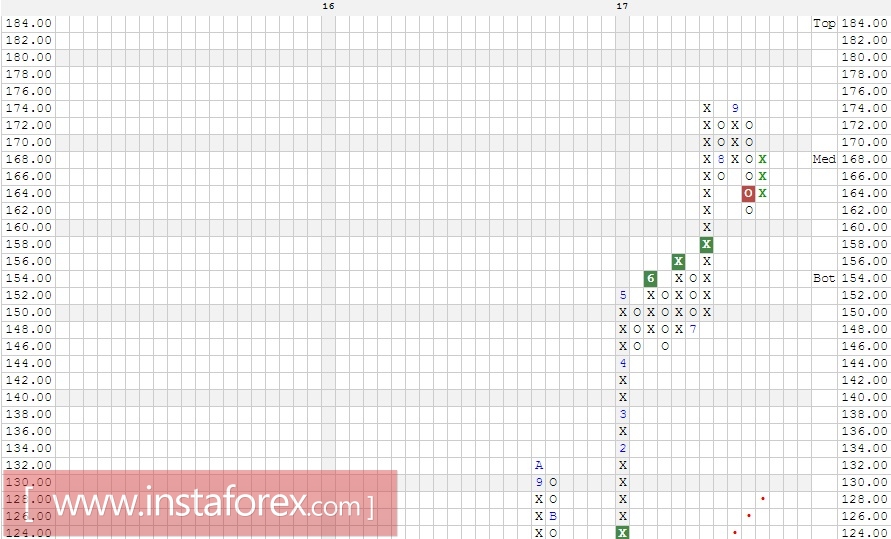Viewport: 891px width, 539px height.
Task: Click 150.00 on the left price axis
Action: 28,312
